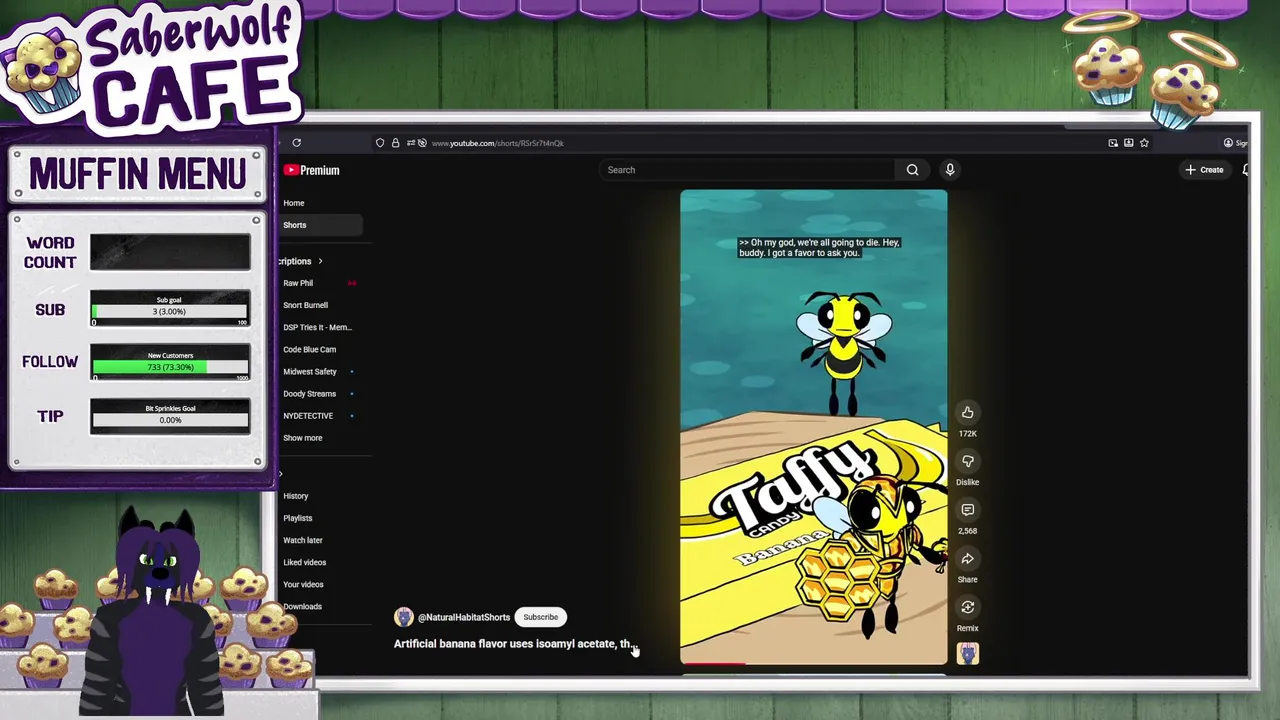Click the picture-in-picture icon in the address bar
Screen dimensions: 1280x720
pyautogui.click(x=1113, y=143)
